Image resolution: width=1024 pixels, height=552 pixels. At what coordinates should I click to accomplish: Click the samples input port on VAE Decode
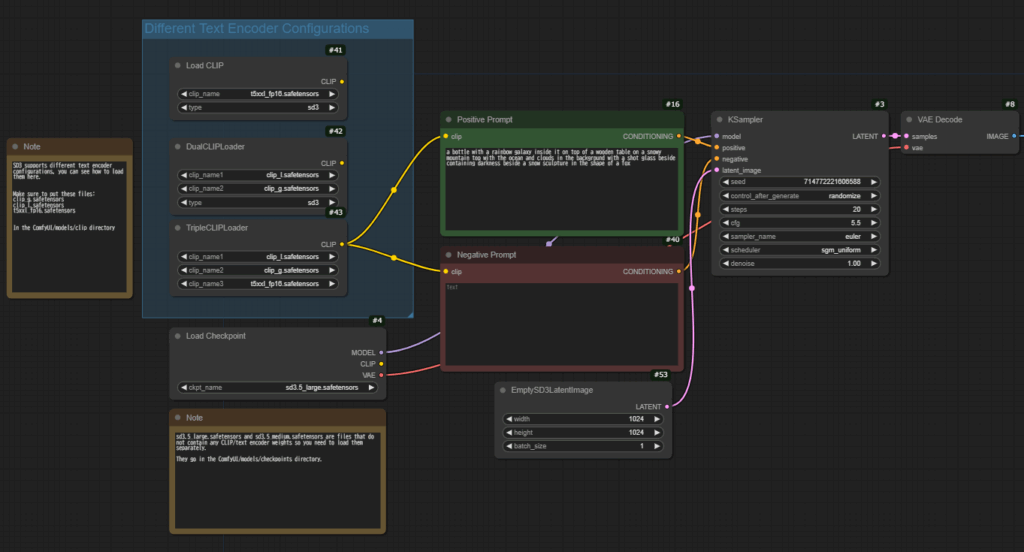click(906, 137)
